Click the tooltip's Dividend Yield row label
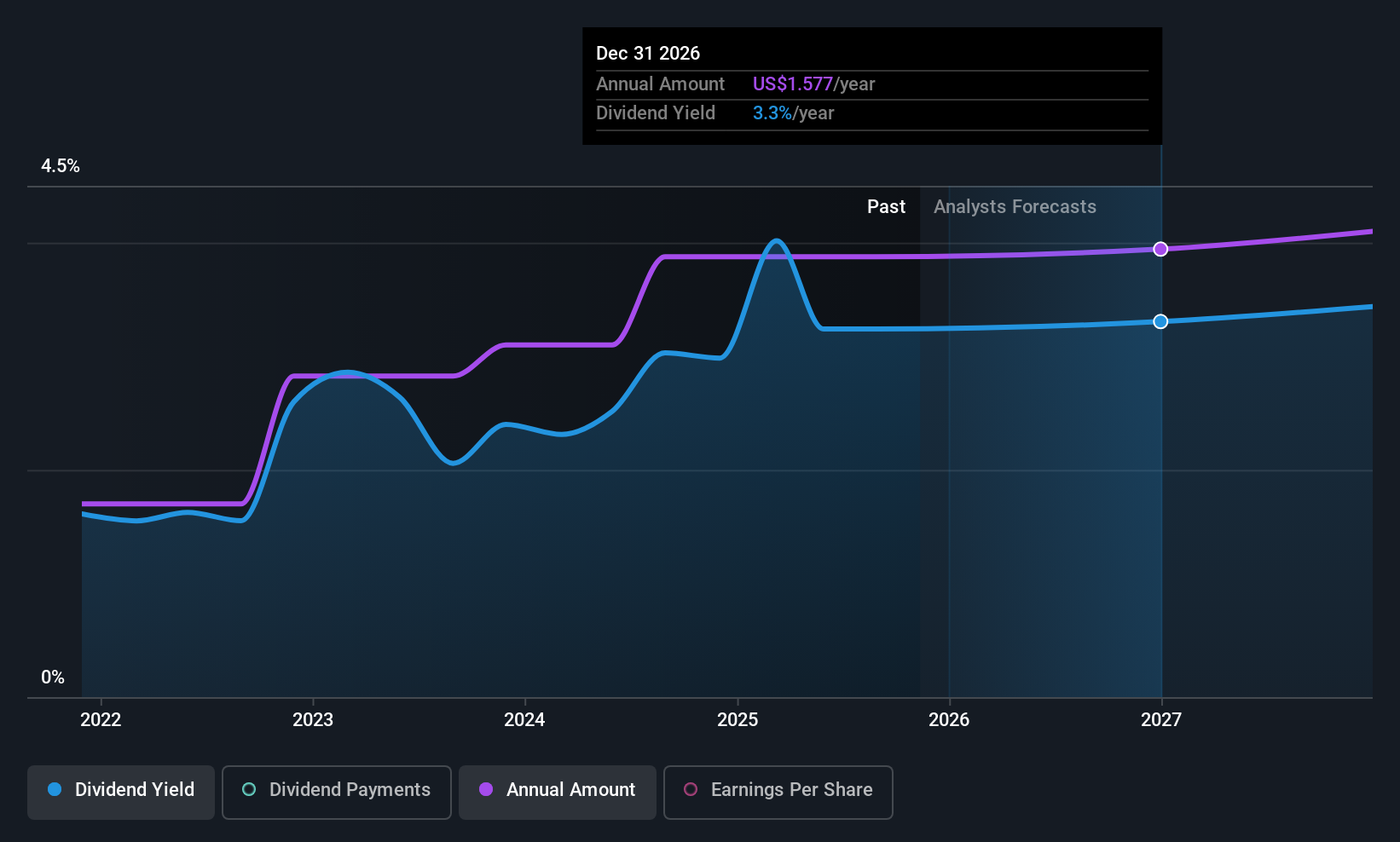Viewport: 1400px width, 842px height. pyautogui.click(x=656, y=113)
